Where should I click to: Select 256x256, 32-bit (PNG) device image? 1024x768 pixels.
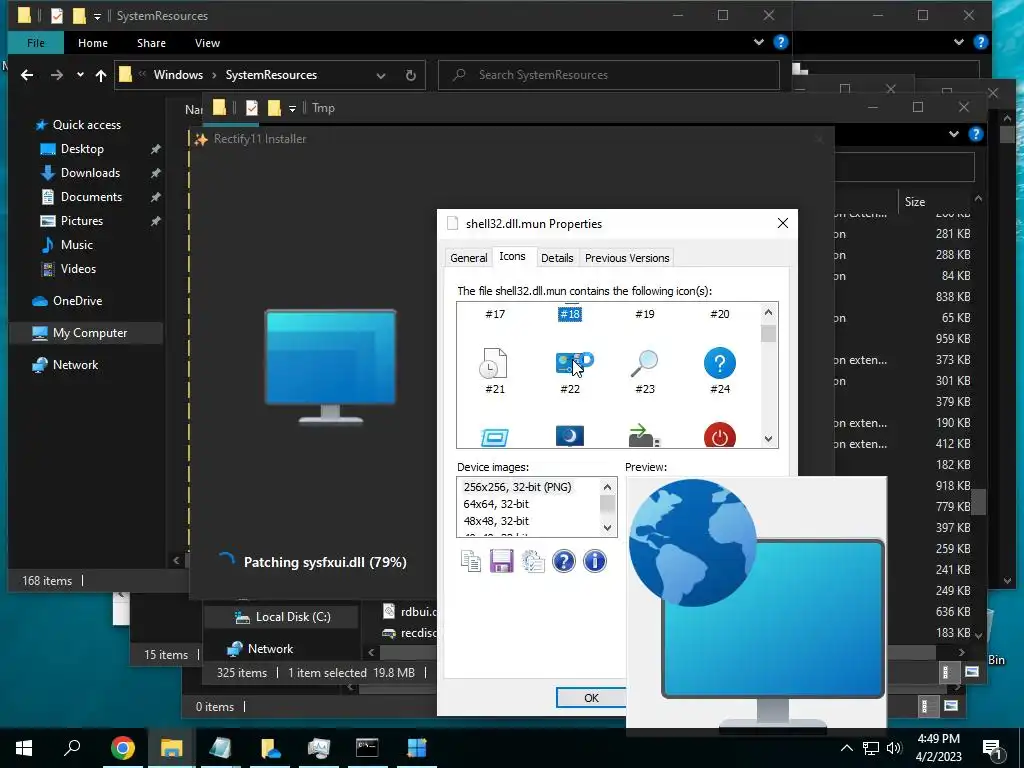(517, 487)
